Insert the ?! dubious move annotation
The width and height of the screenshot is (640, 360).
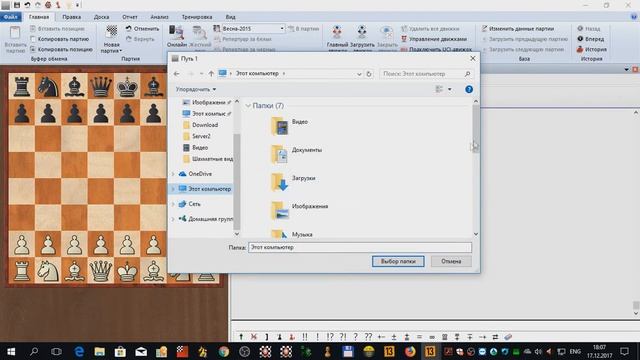(342, 337)
